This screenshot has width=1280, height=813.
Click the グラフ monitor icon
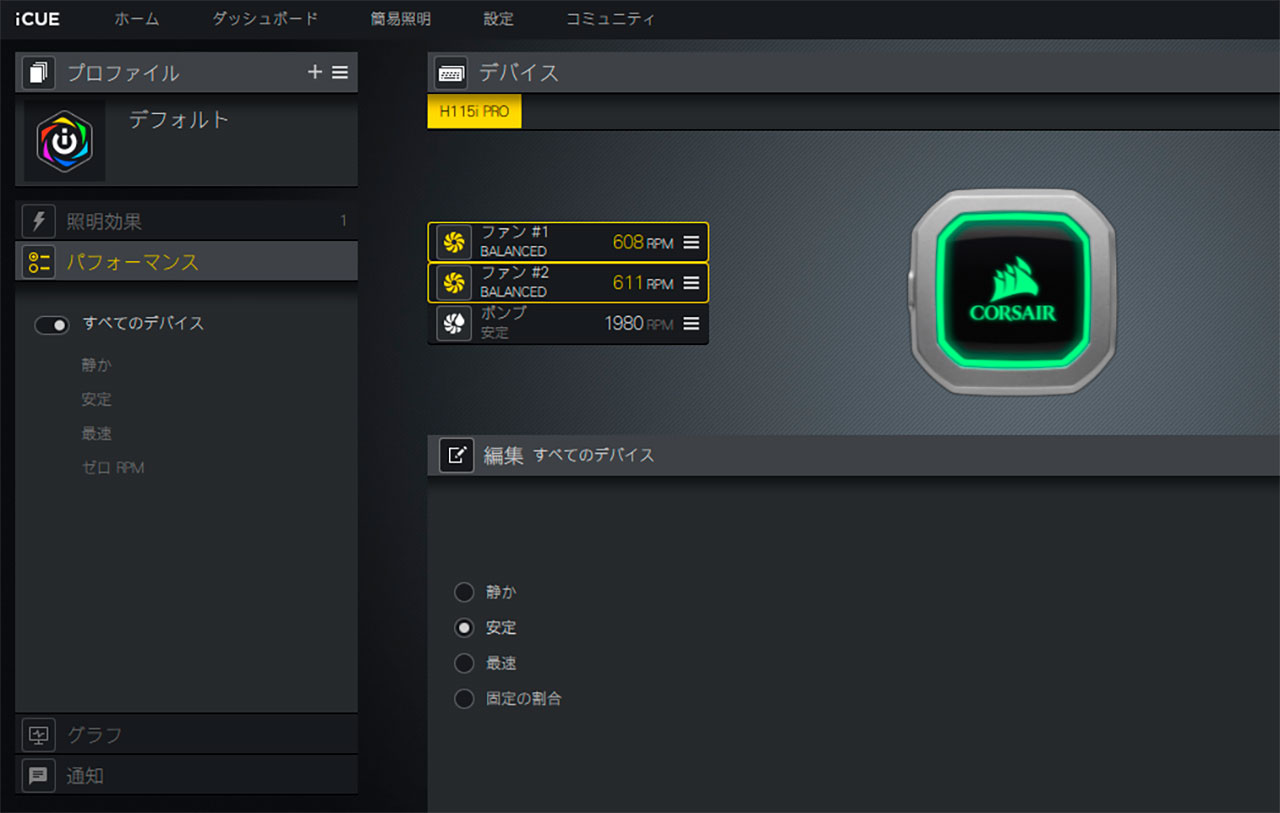[x=39, y=735]
